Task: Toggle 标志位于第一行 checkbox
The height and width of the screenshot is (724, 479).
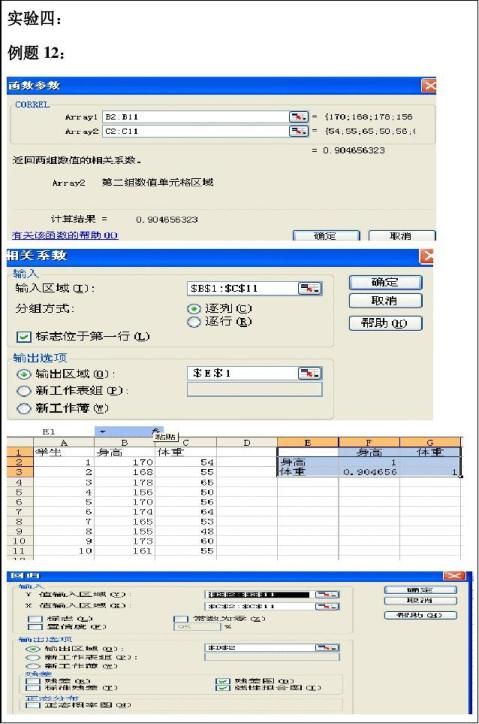Action: point(24,337)
